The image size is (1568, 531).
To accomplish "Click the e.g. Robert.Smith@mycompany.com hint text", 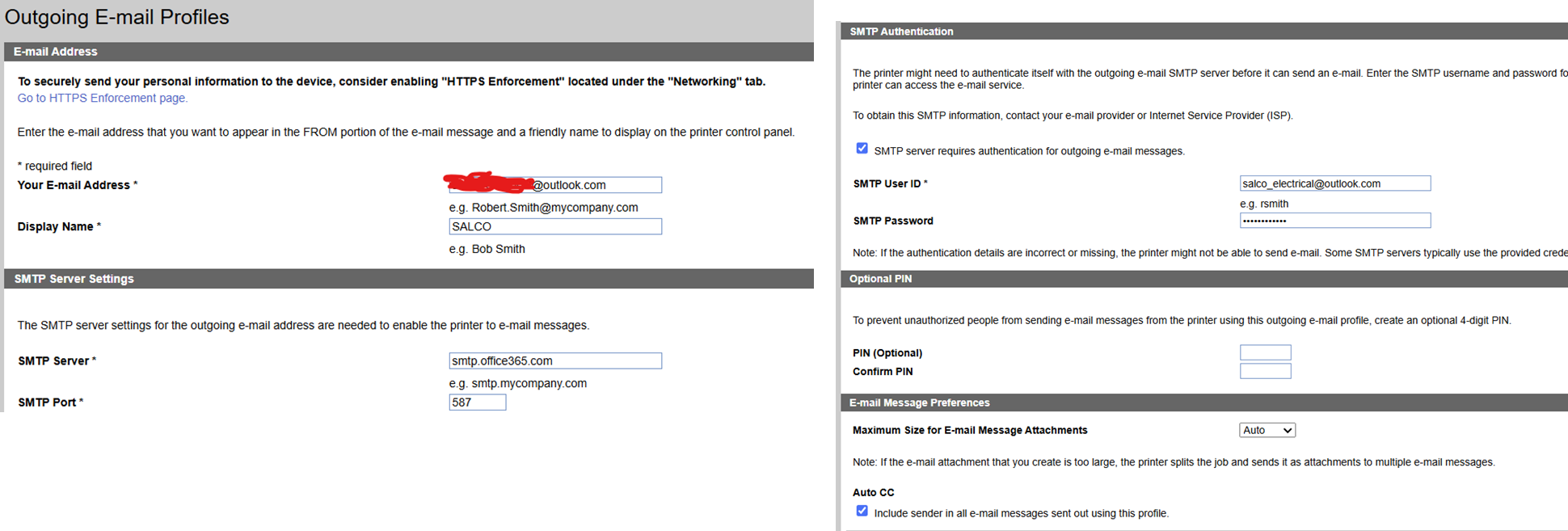I will (x=544, y=208).
